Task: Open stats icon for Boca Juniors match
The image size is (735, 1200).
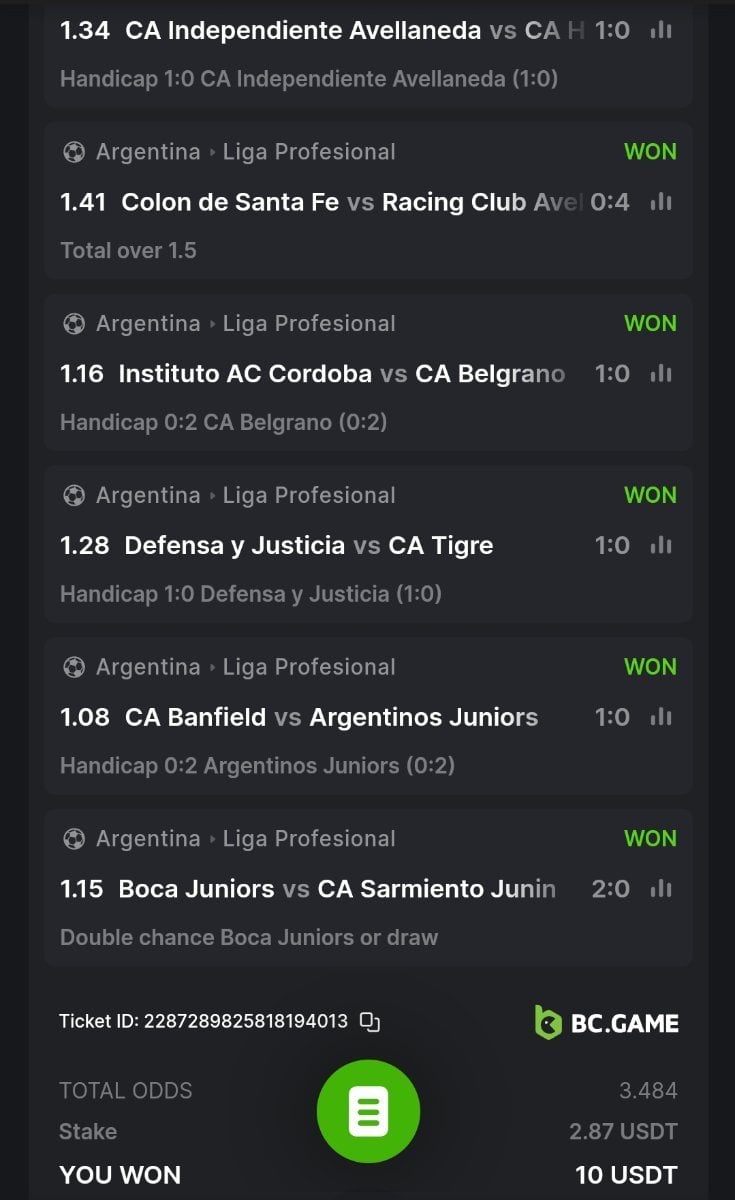Action: tap(661, 889)
